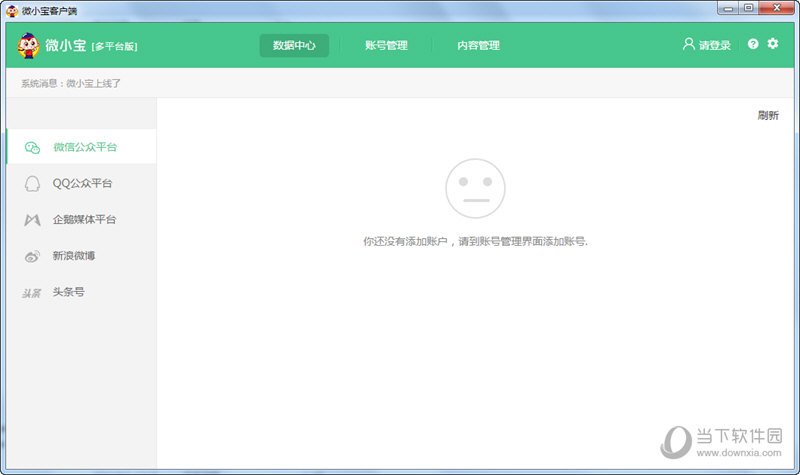Click the user avatar icon beside 请登录
This screenshot has height=475, width=800.
[689, 44]
